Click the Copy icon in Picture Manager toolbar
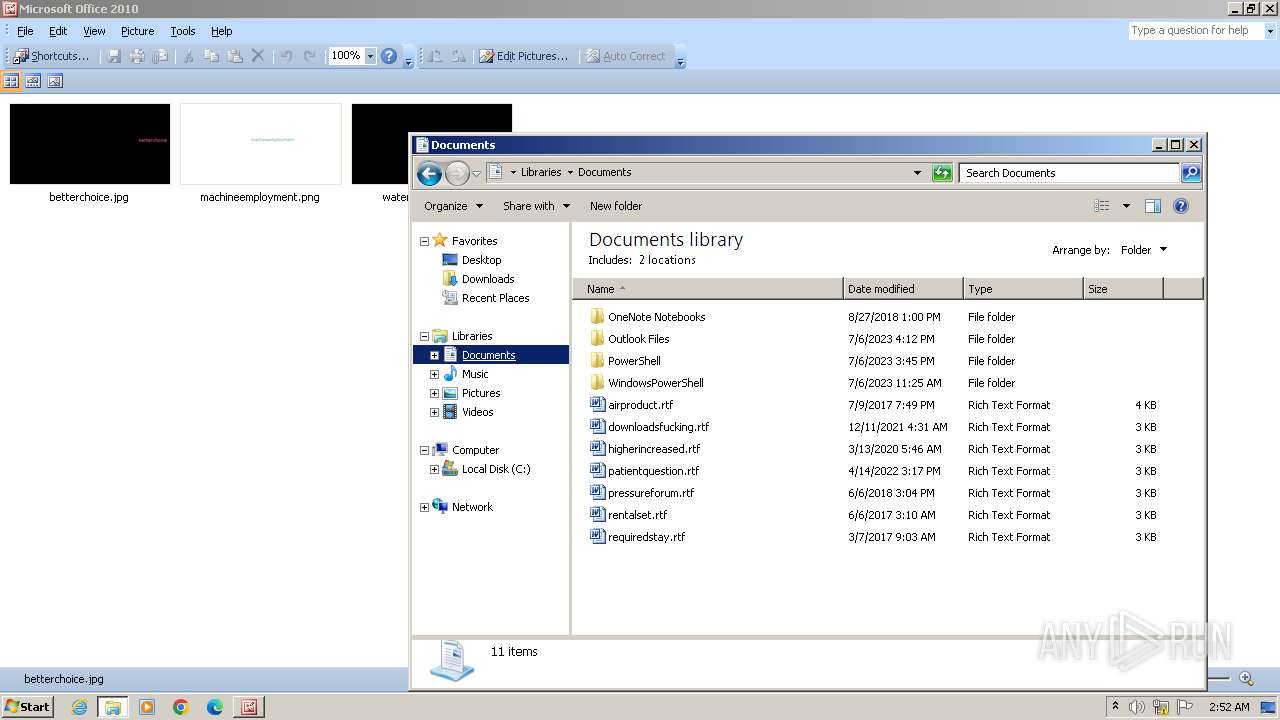 [211, 56]
